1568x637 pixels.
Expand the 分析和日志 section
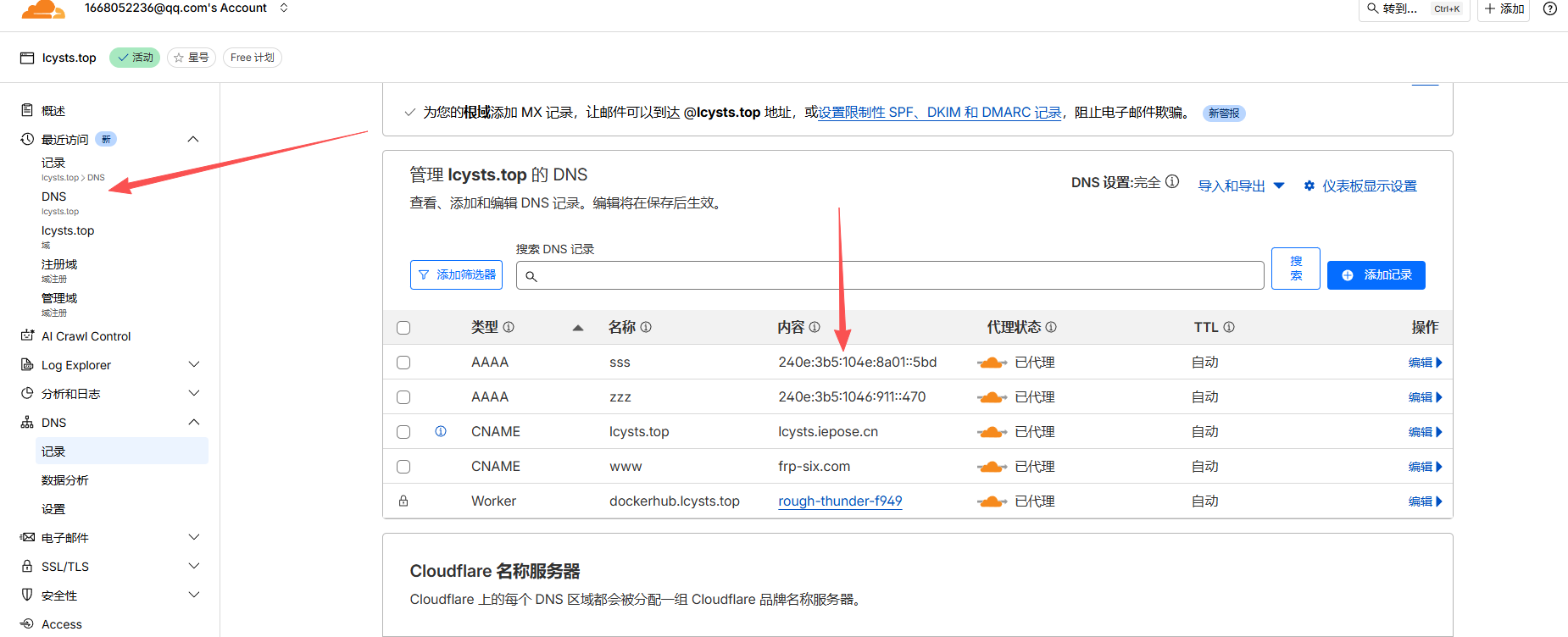[x=193, y=393]
